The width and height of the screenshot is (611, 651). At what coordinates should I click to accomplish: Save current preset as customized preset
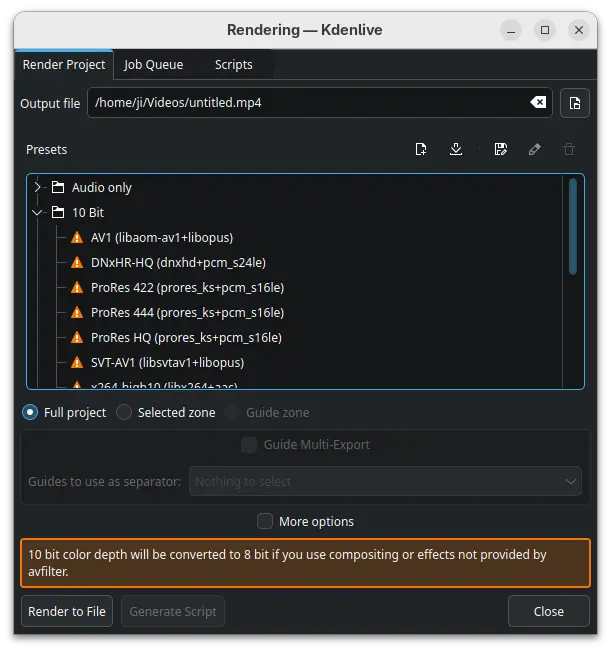click(501, 150)
